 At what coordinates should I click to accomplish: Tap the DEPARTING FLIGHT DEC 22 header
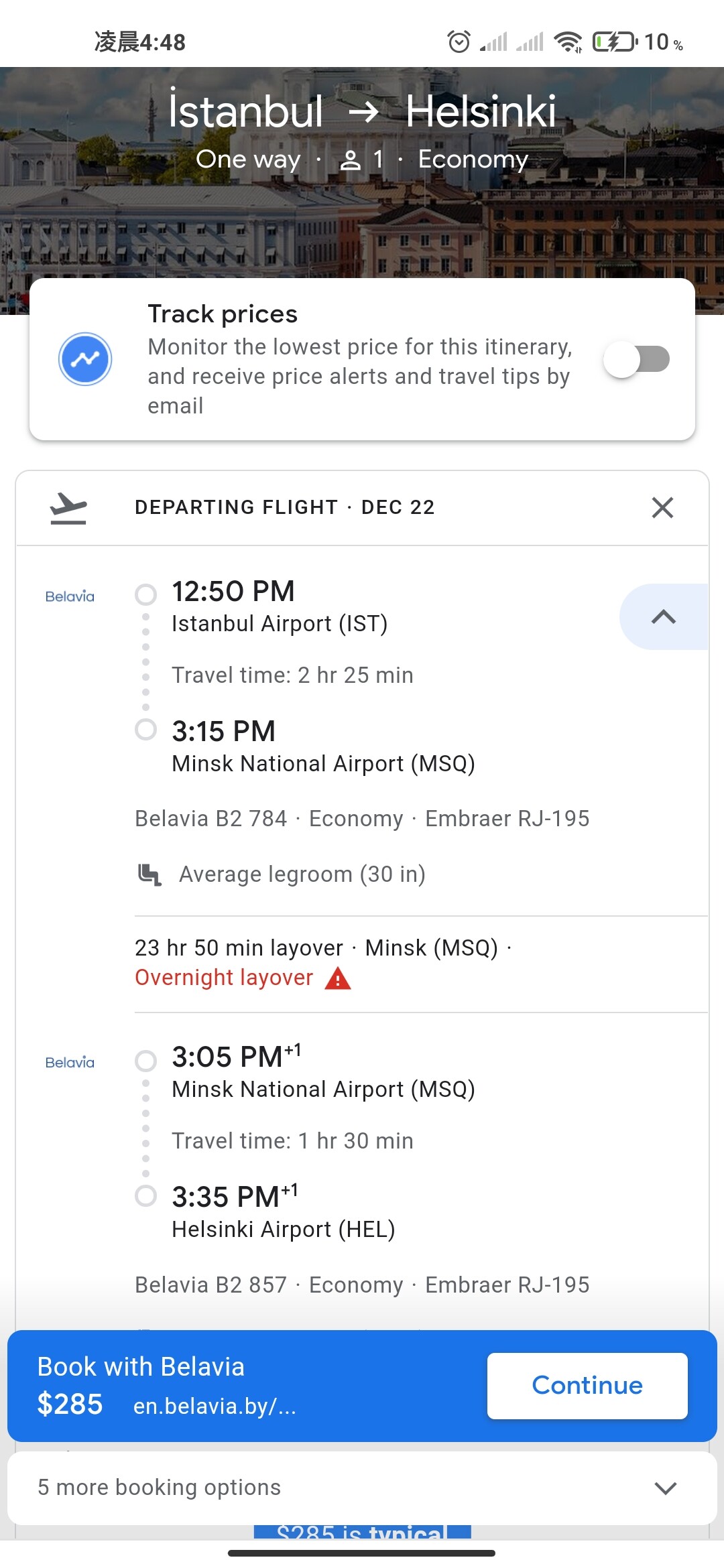click(x=284, y=507)
